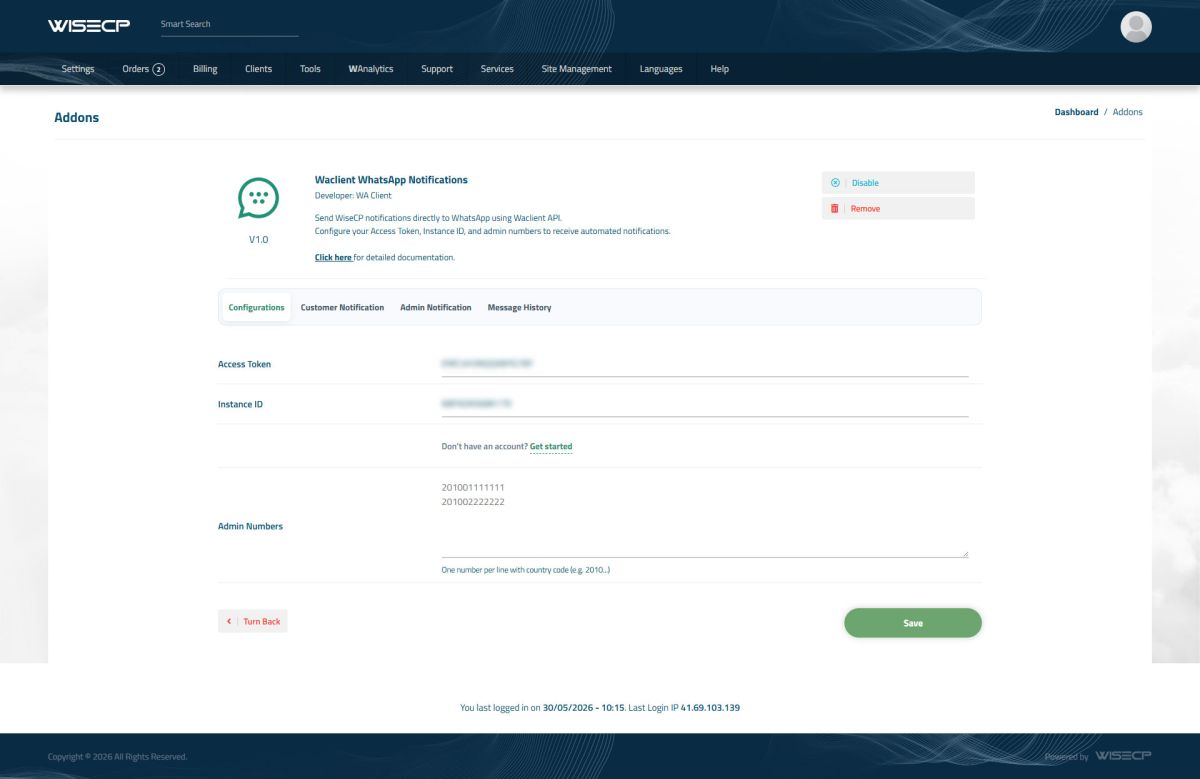Open the Site Management menu

tap(576, 69)
